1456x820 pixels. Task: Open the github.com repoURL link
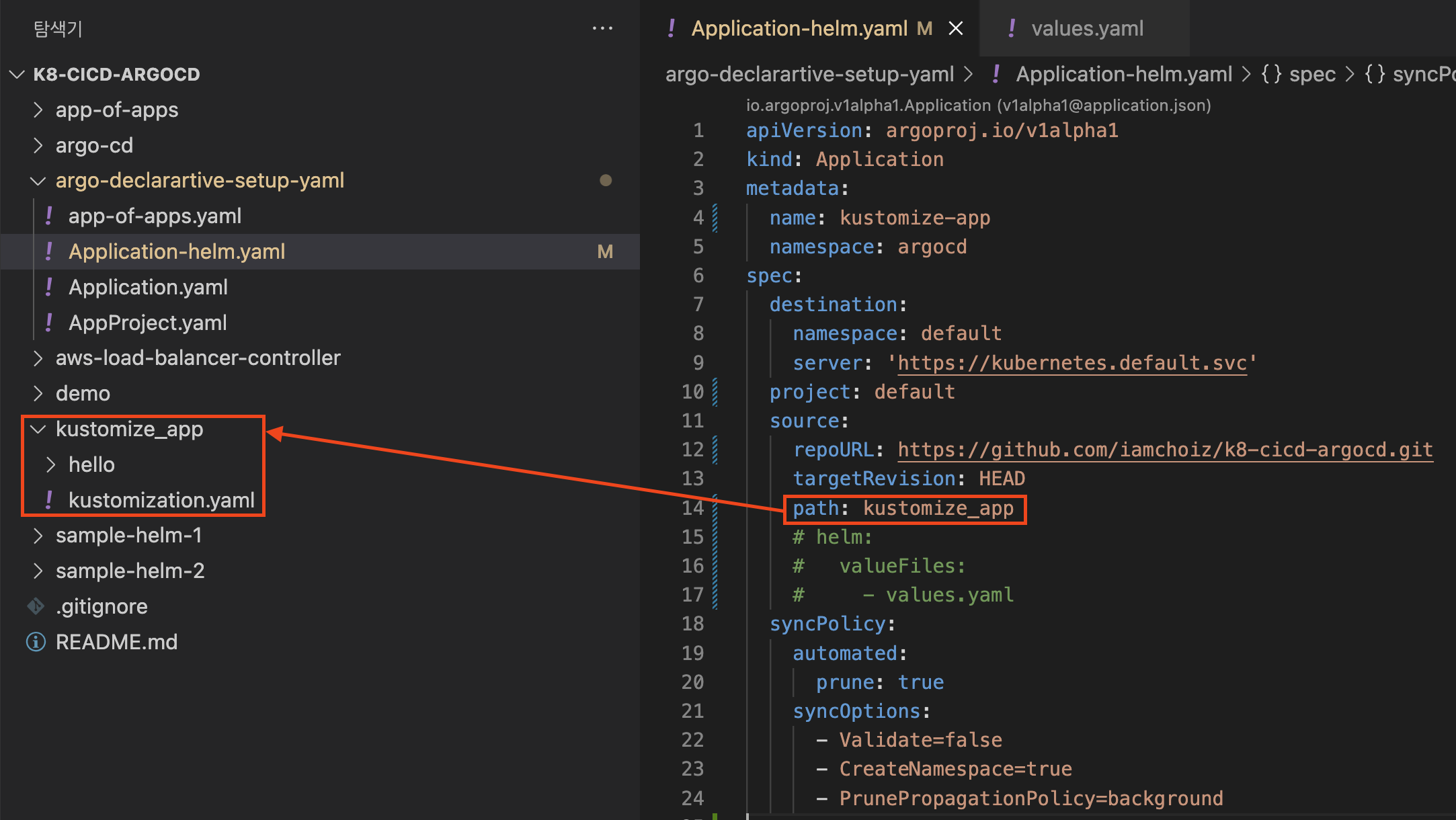pyautogui.click(x=1165, y=450)
